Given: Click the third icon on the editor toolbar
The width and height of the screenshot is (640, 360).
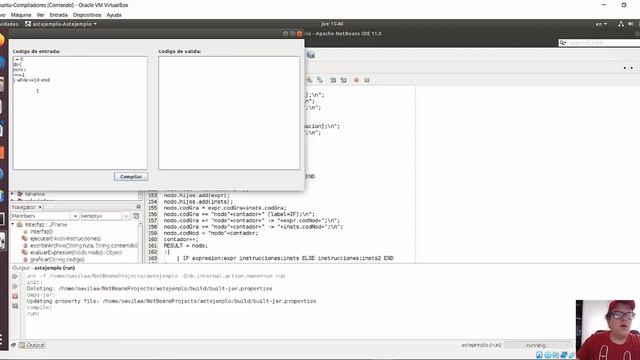Looking at the screenshot, I should (x=333, y=80).
